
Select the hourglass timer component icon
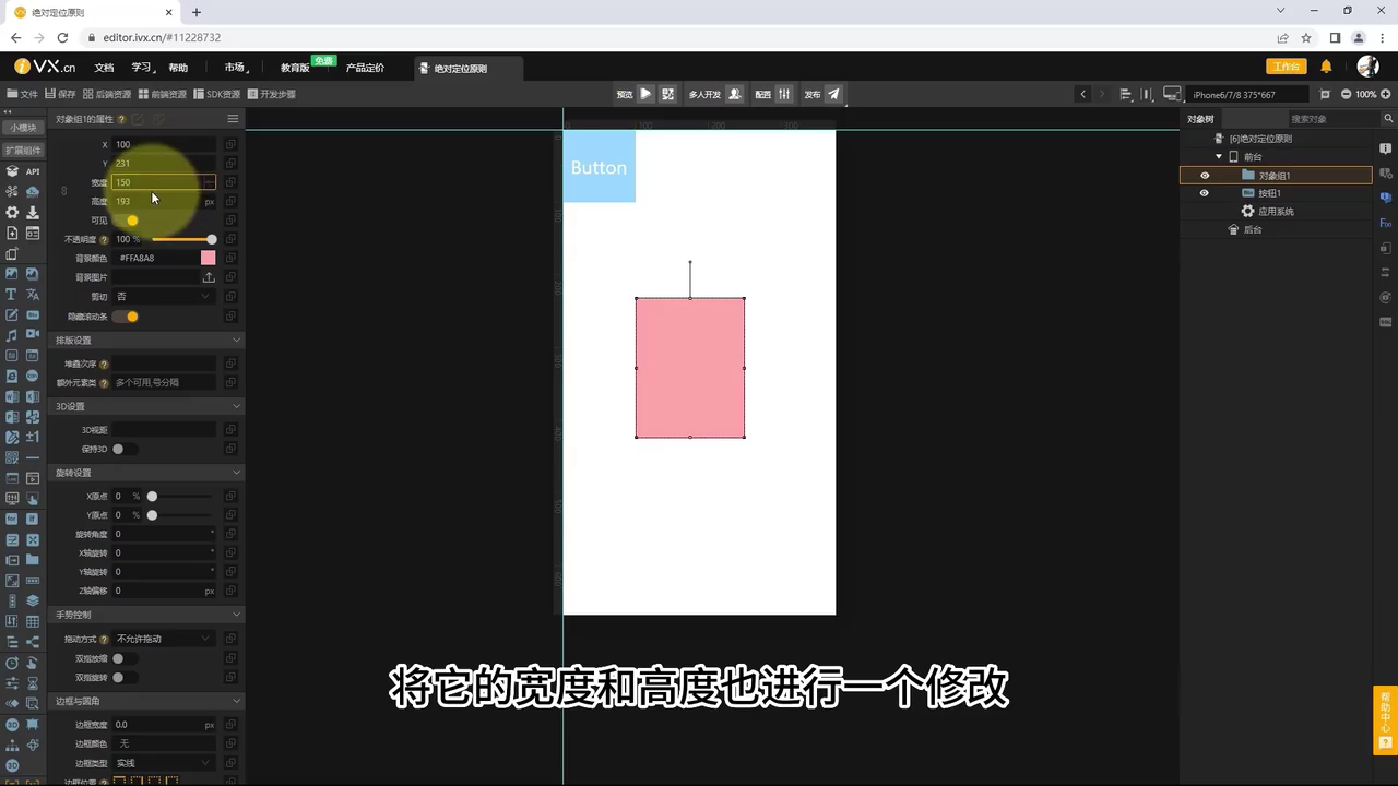32,683
